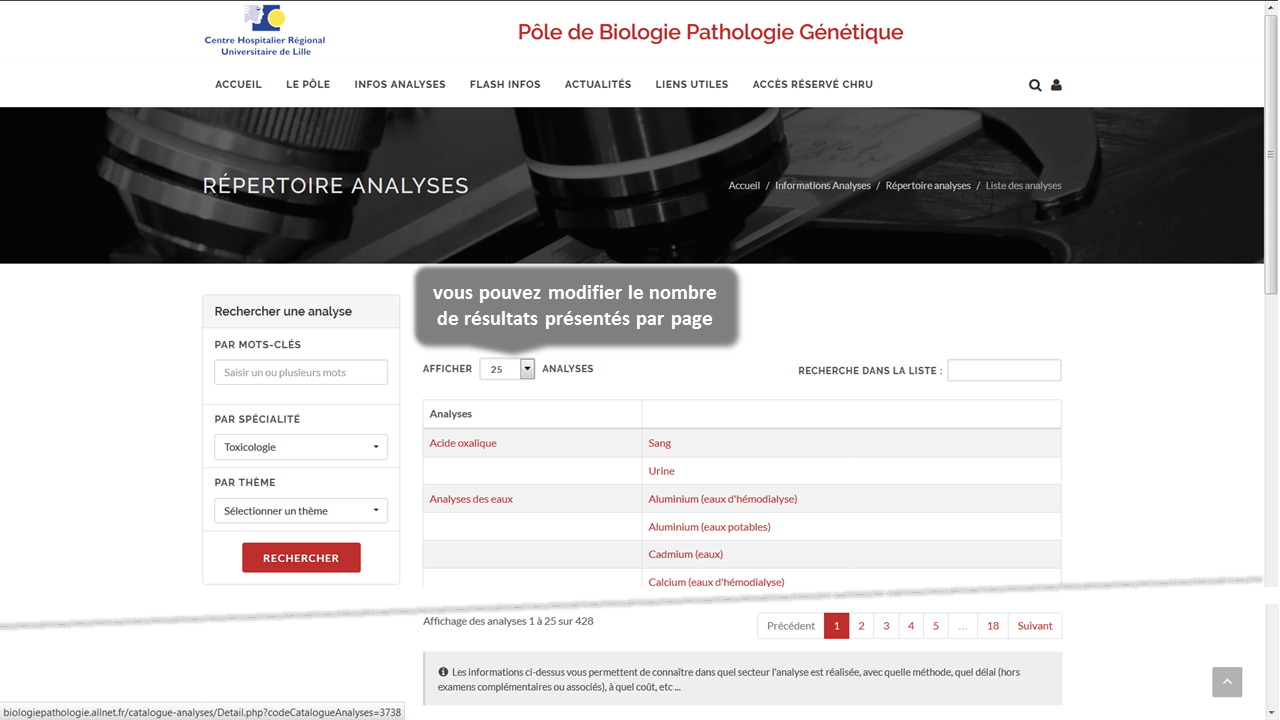This screenshot has height=720, width=1280.
Task: Click the CHRU Lille hospital logo
Action: pyautogui.click(x=265, y=31)
